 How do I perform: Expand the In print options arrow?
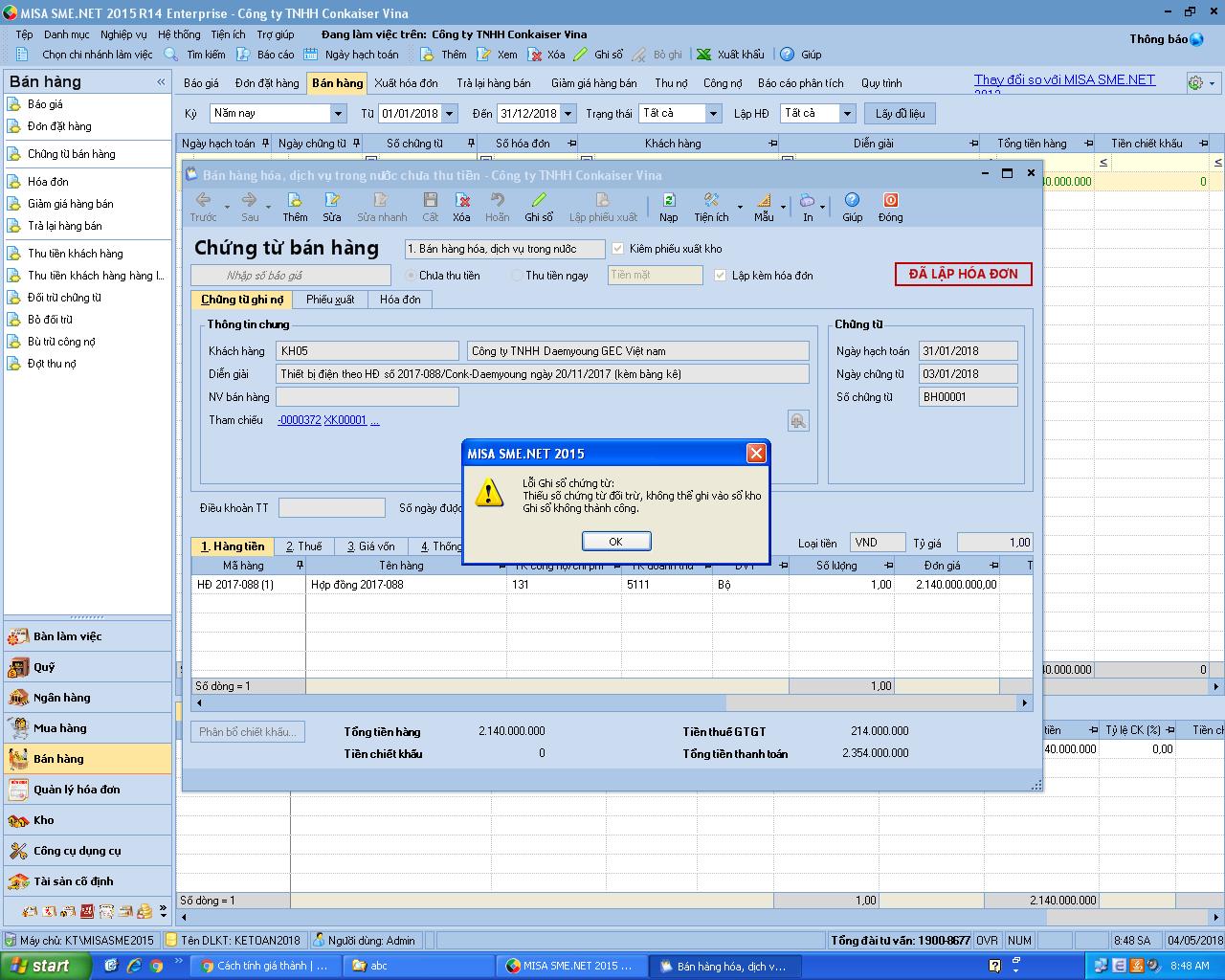point(822,207)
